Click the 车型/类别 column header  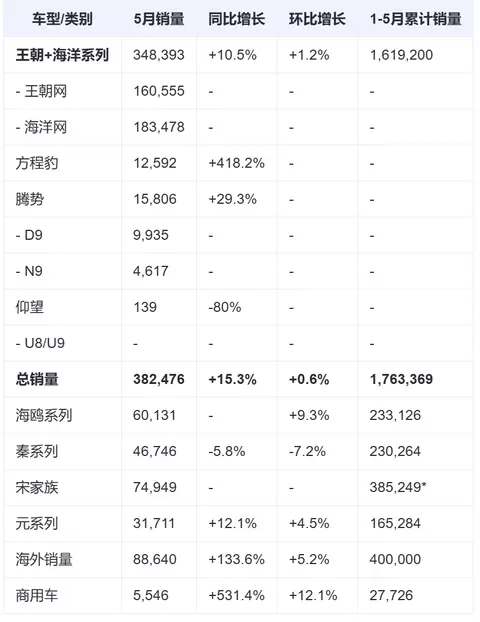[62, 19]
